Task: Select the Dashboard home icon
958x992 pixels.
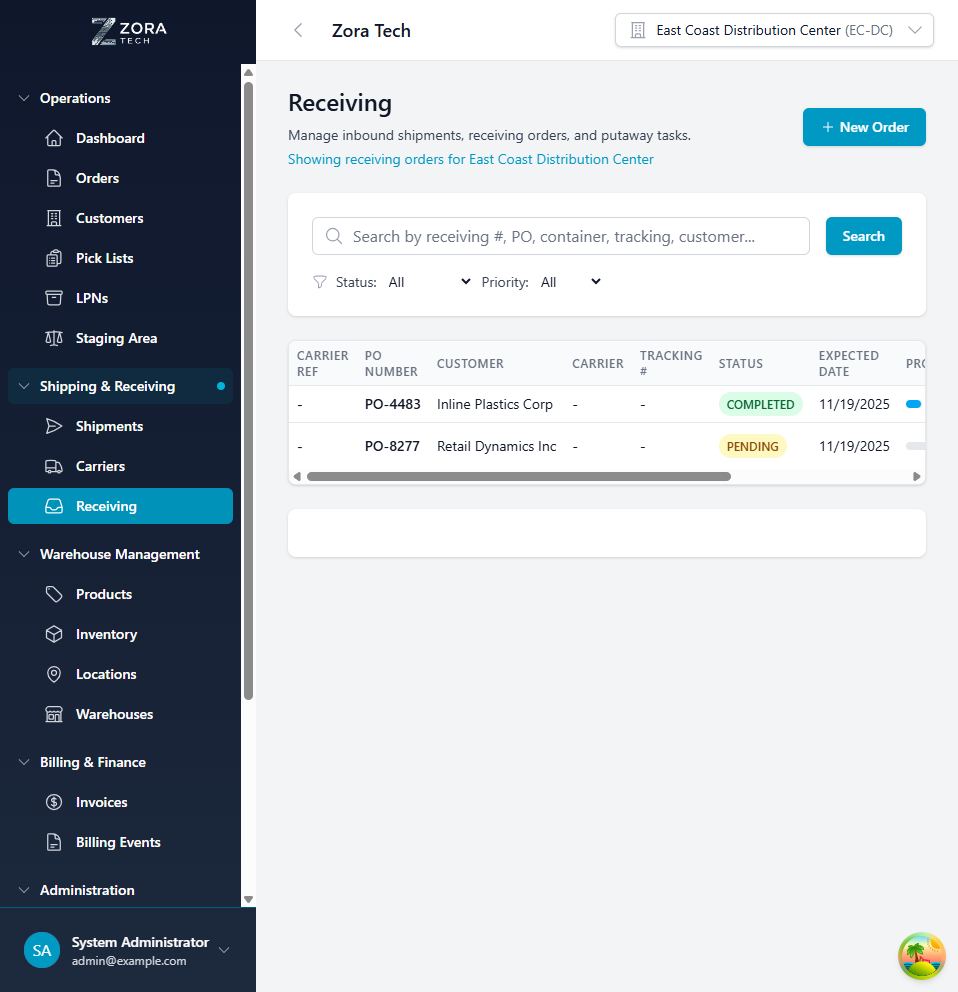Action: click(53, 138)
